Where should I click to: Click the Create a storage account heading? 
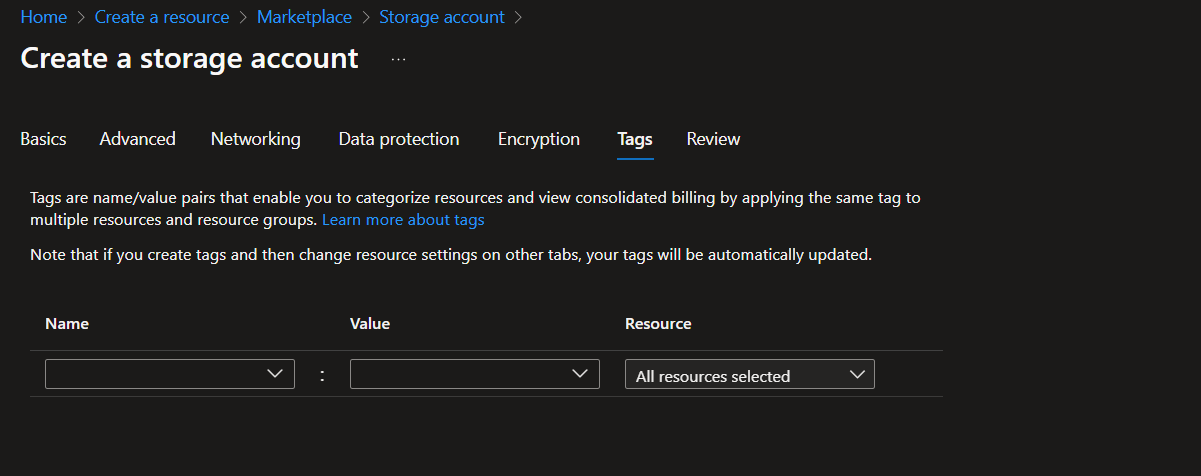(189, 58)
